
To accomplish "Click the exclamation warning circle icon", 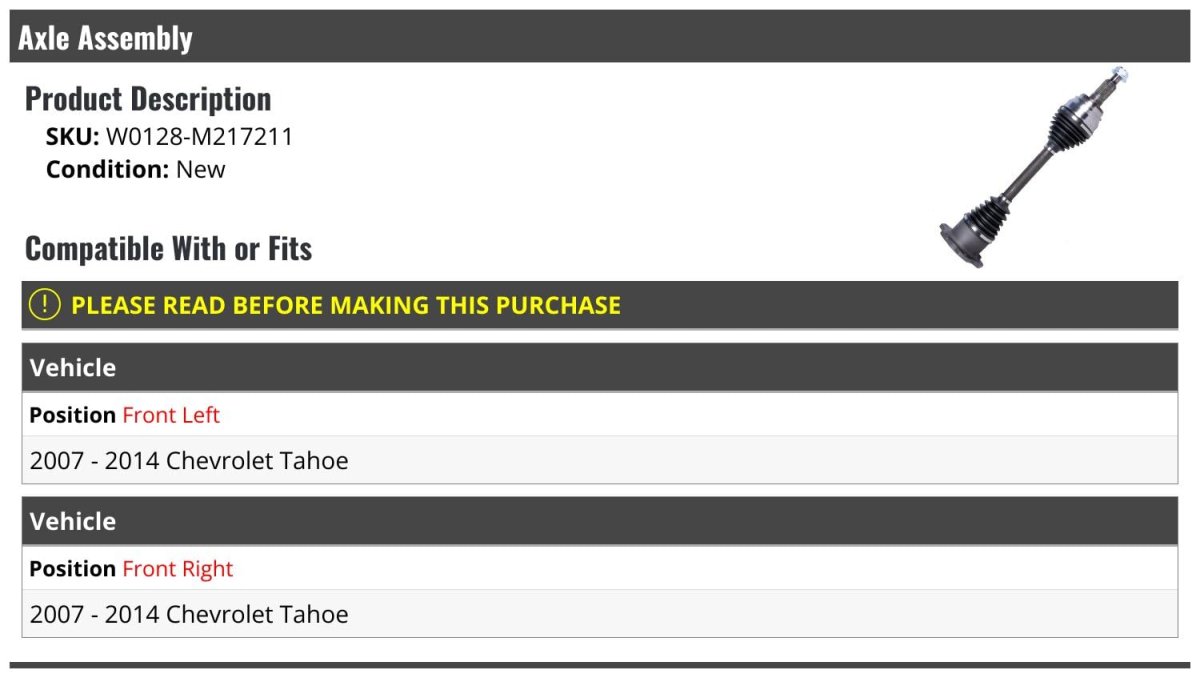I will (44, 305).
